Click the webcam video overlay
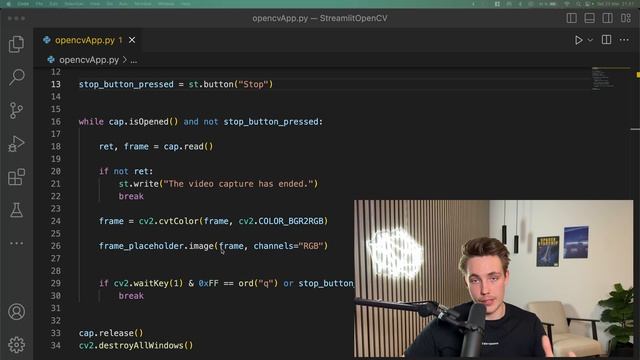 (x=493, y=279)
